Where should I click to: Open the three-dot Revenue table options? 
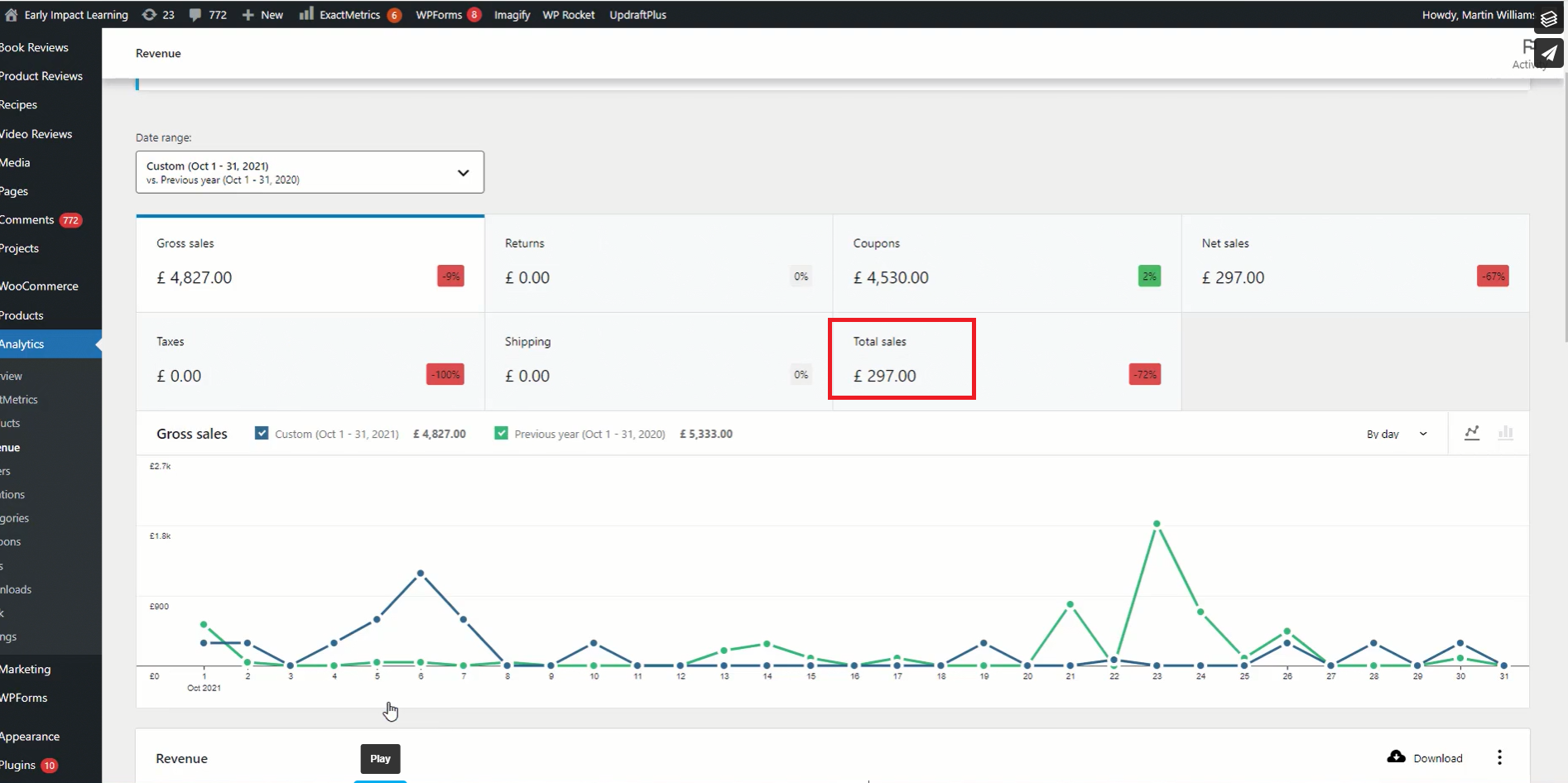pos(1499,757)
